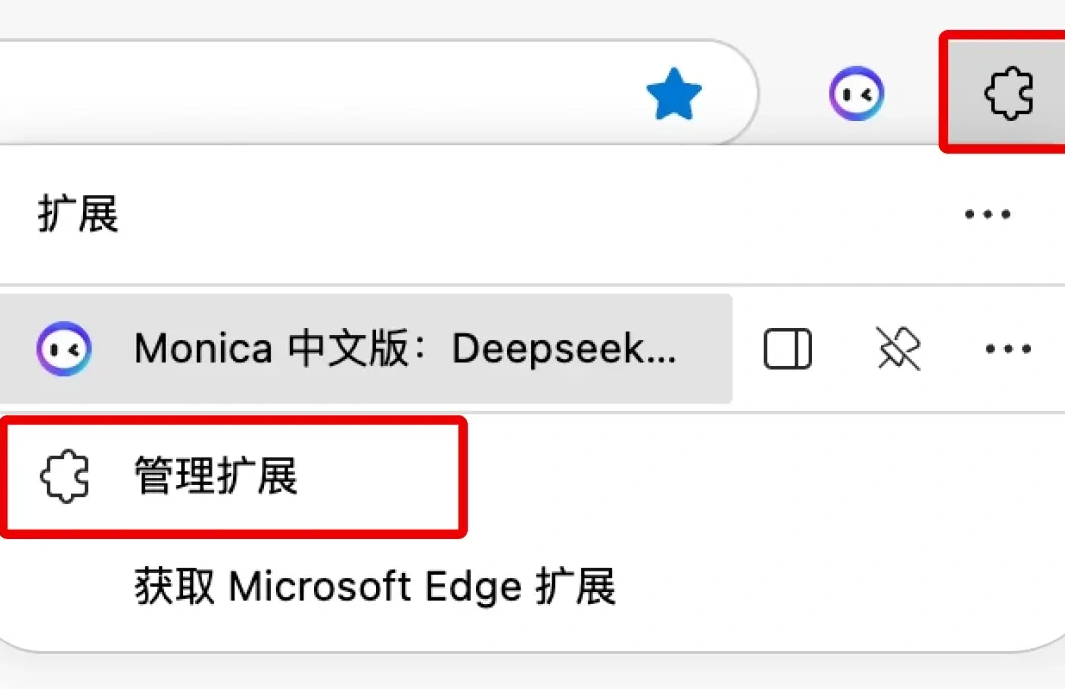
Task: Click the 扩展 panel heading
Action: [x=78, y=213]
